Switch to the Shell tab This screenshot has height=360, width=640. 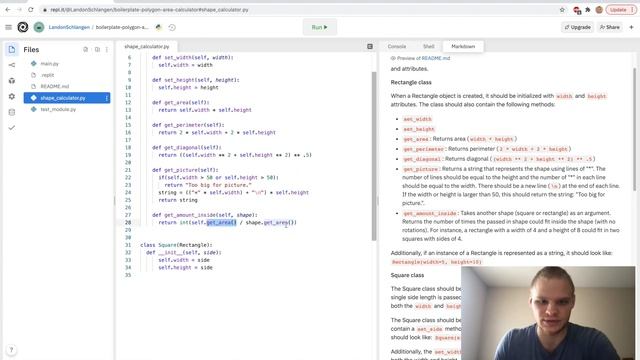click(x=429, y=47)
